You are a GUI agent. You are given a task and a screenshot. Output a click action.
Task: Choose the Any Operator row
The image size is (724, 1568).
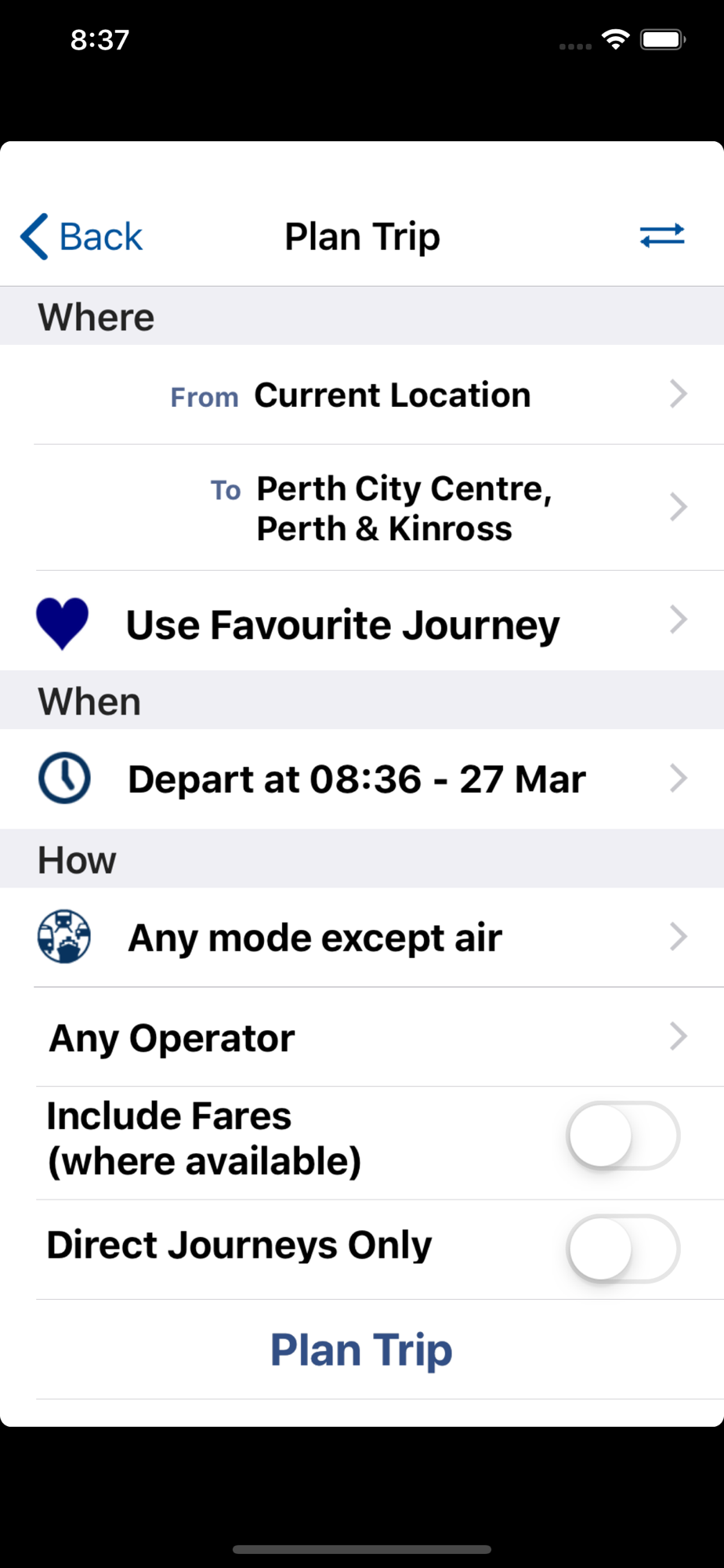(362, 1036)
